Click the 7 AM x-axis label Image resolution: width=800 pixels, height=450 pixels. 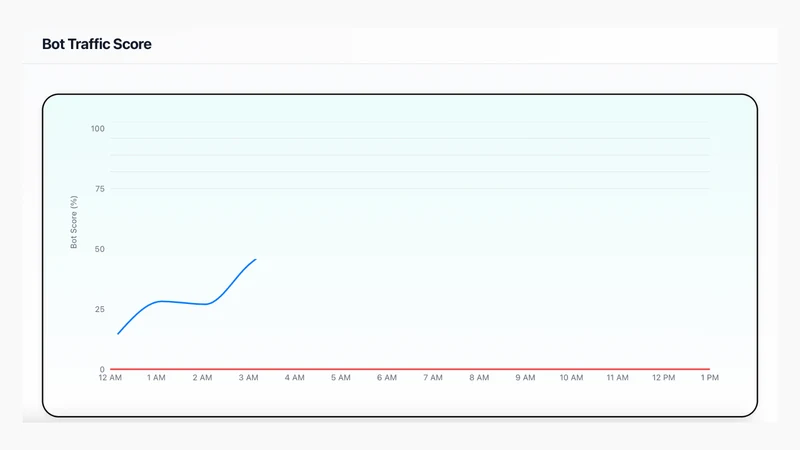[433, 378]
